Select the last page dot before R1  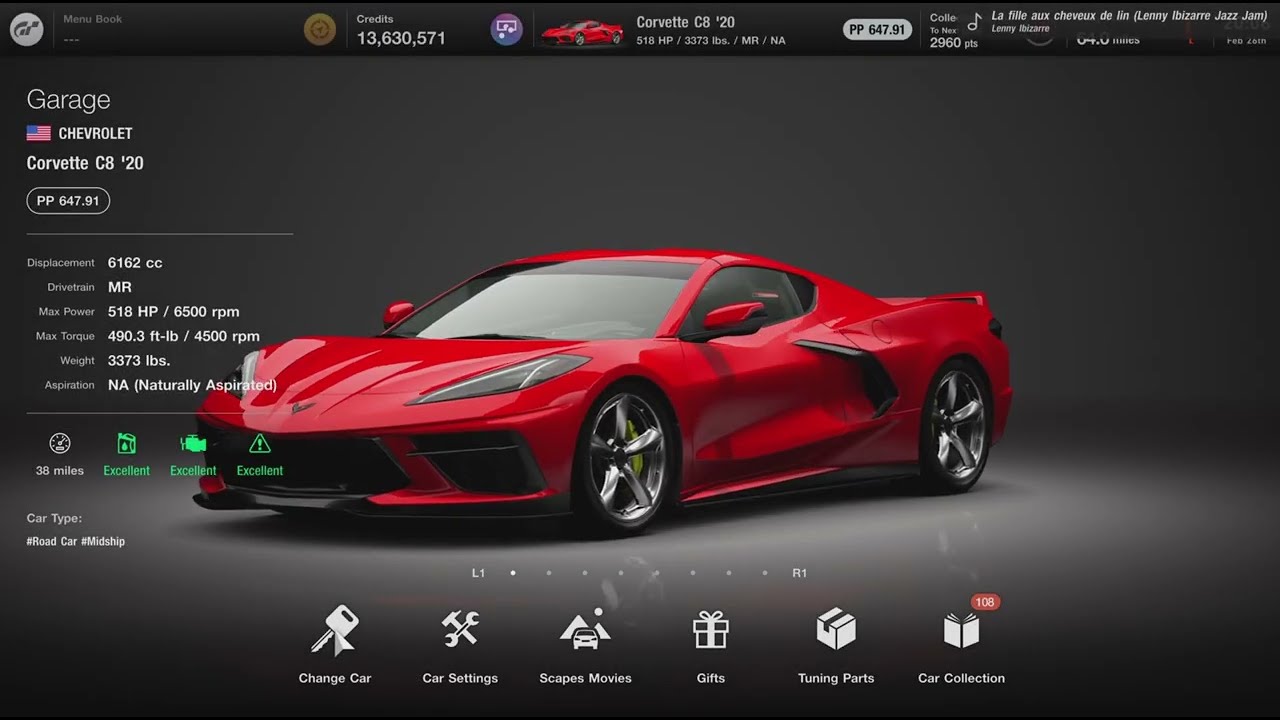pyautogui.click(x=765, y=573)
